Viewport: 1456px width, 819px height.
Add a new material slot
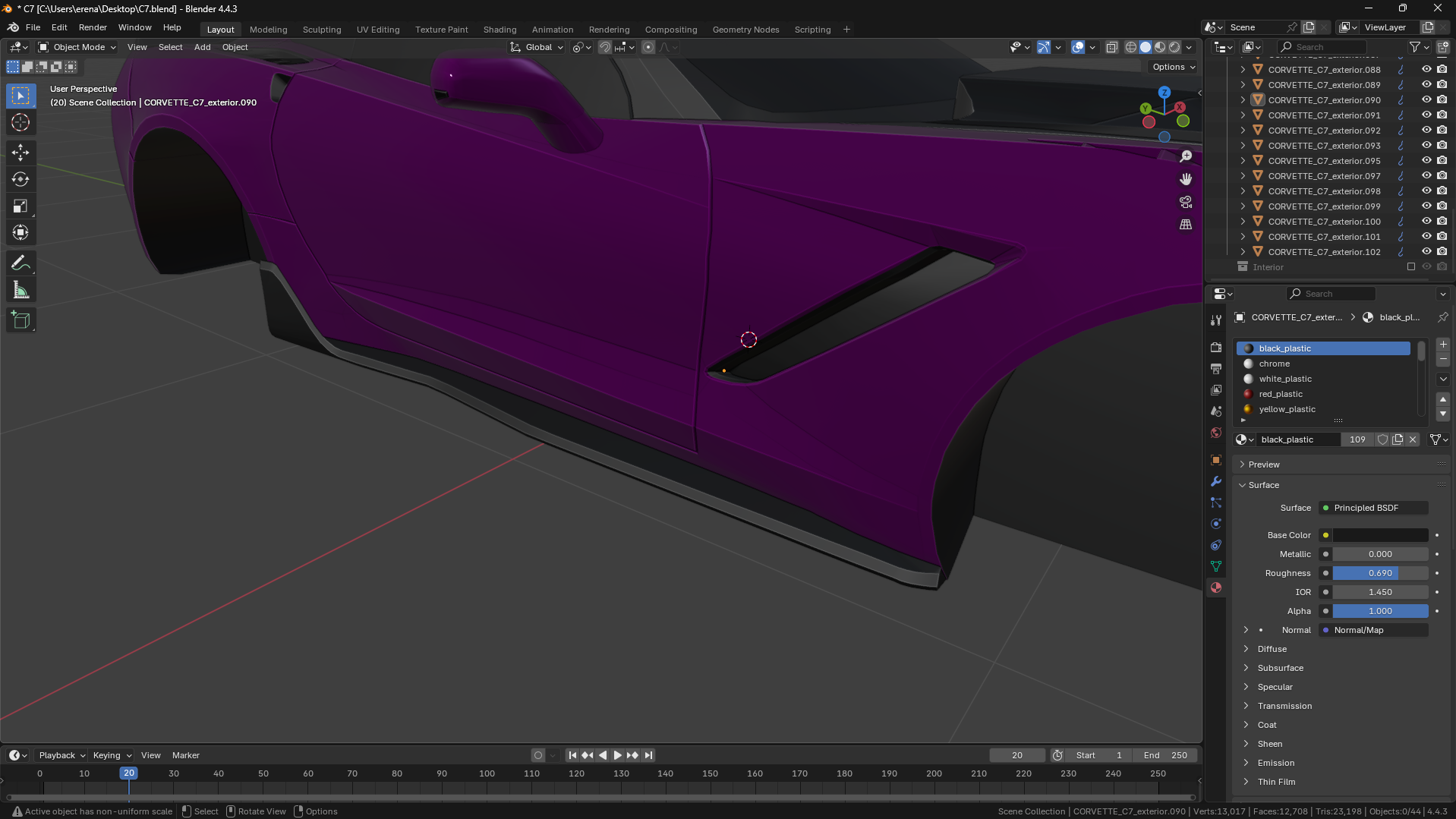point(1443,345)
